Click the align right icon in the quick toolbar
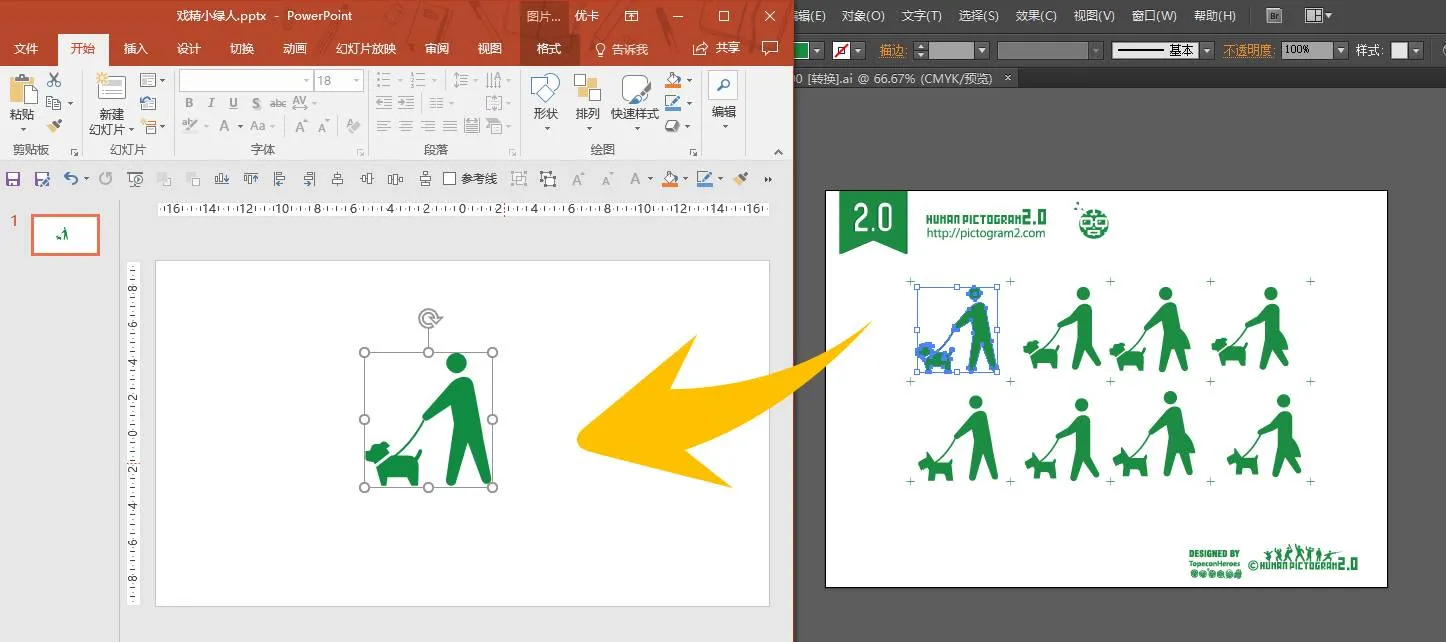The height and width of the screenshot is (642, 1446). coord(309,179)
